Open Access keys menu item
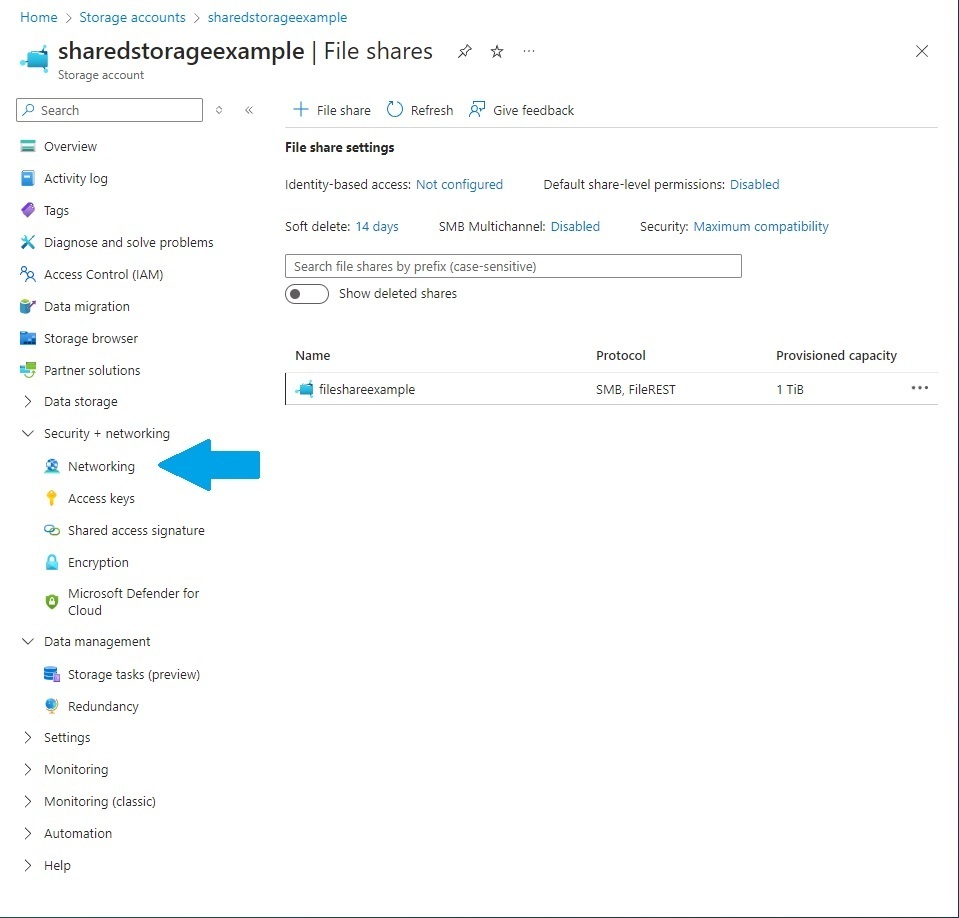The width and height of the screenshot is (959, 918). tap(101, 498)
